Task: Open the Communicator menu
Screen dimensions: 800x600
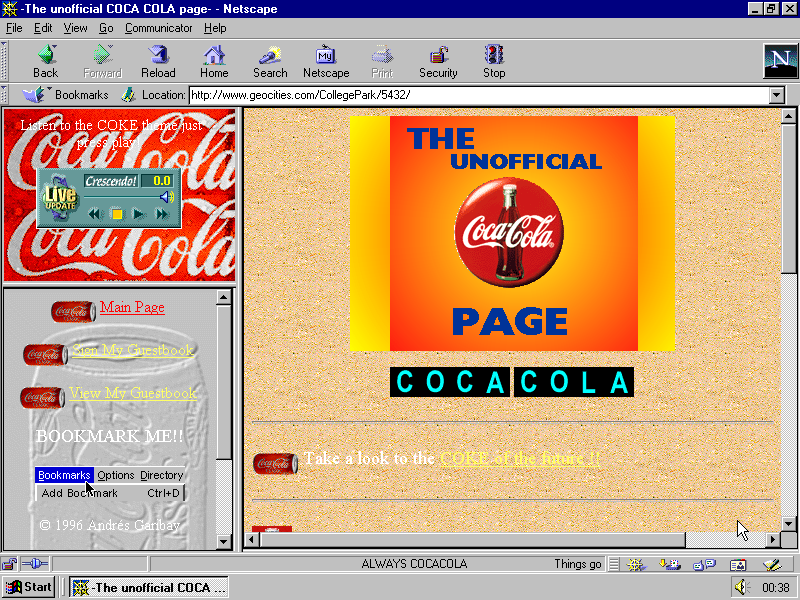Action: click(159, 28)
